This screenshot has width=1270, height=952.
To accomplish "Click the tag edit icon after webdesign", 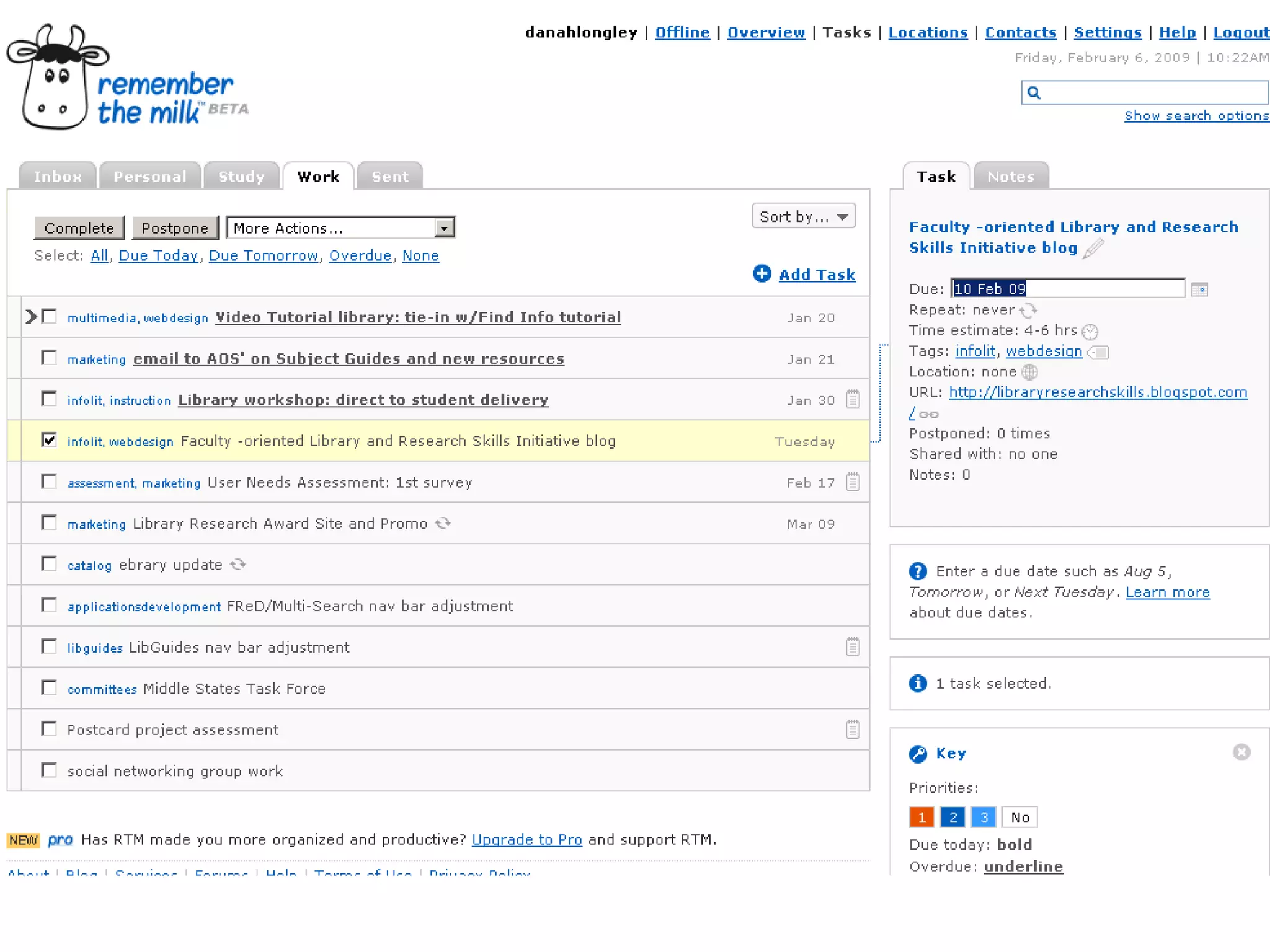I will (1098, 353).
